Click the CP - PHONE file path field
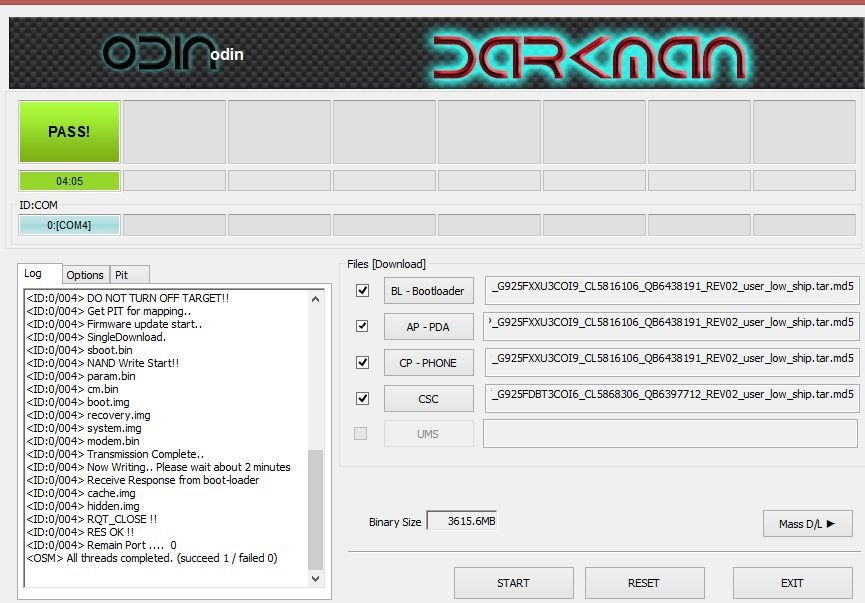865x603 pixels. click(x=672, y=362)
